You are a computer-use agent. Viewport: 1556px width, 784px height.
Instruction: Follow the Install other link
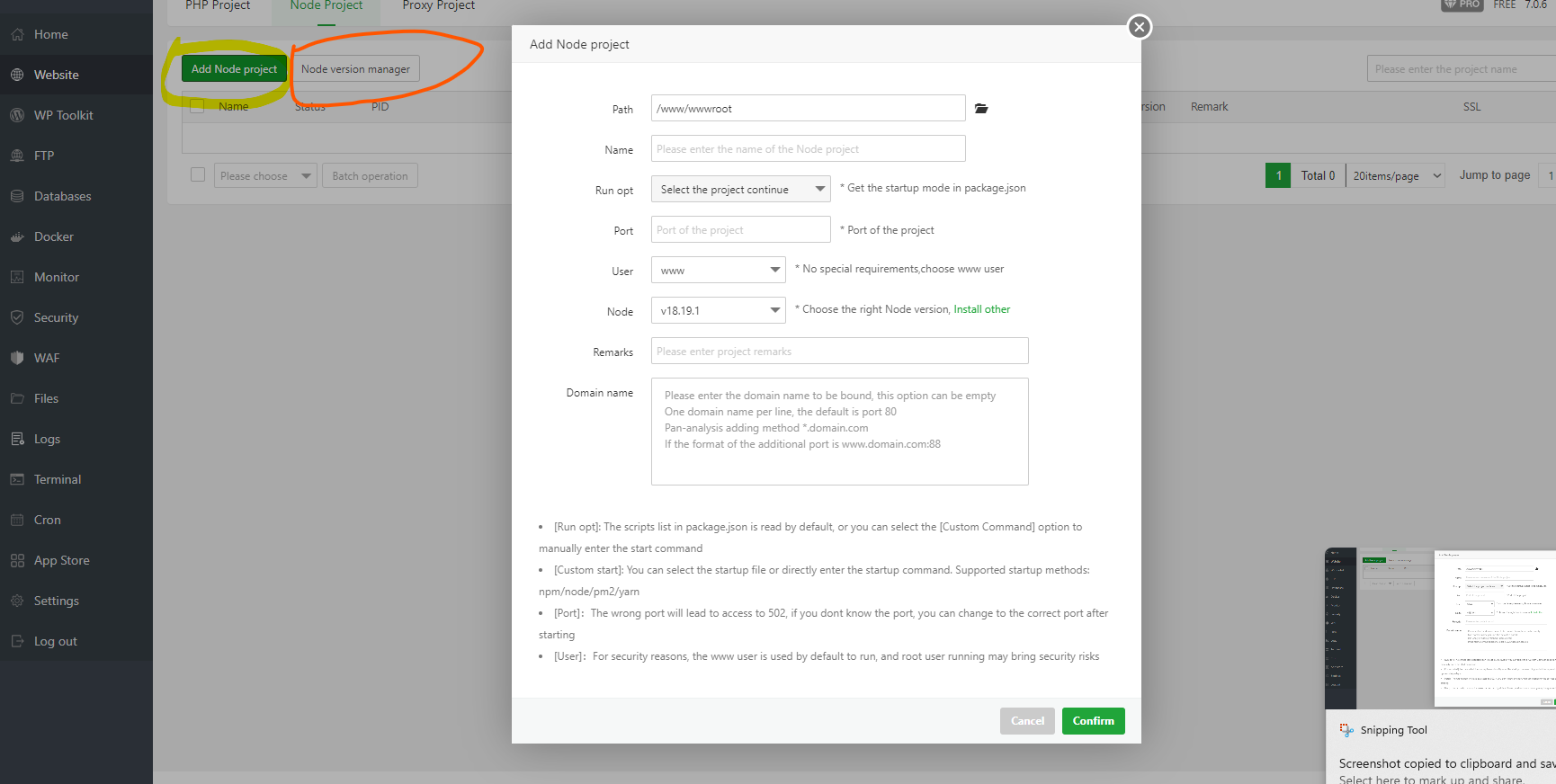click(981, 309)
